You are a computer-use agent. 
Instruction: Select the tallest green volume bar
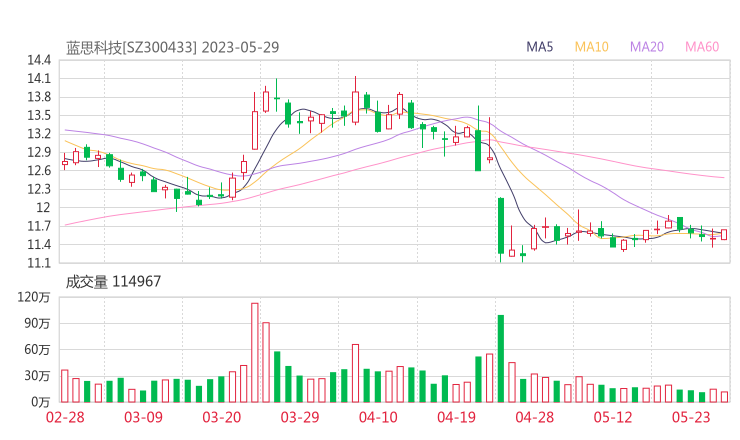tap(501, 359)
